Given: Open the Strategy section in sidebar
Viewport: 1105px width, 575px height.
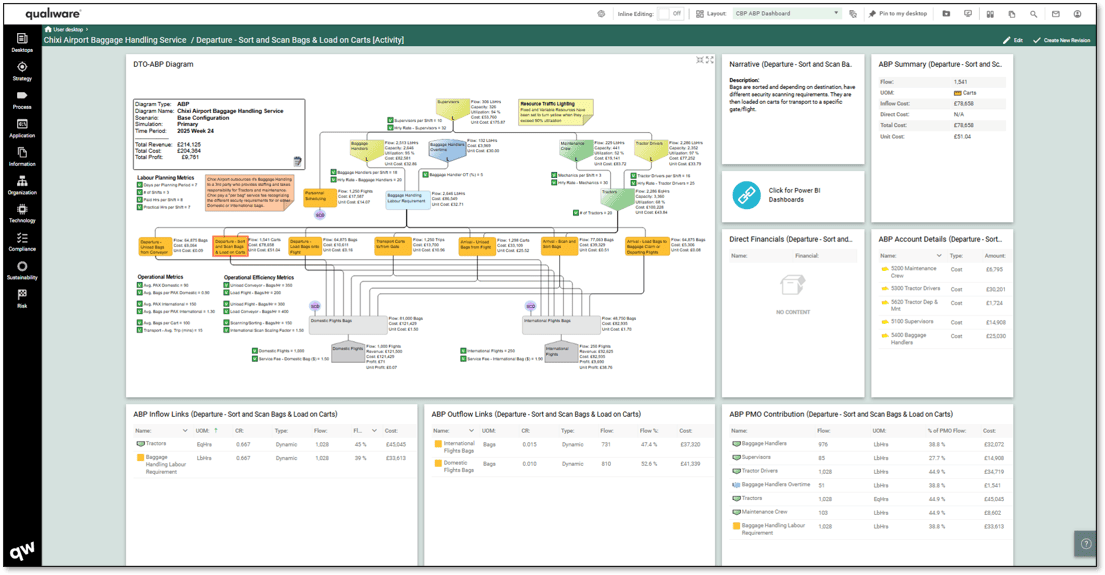Looking at the screenshot, I should point(21,71).
